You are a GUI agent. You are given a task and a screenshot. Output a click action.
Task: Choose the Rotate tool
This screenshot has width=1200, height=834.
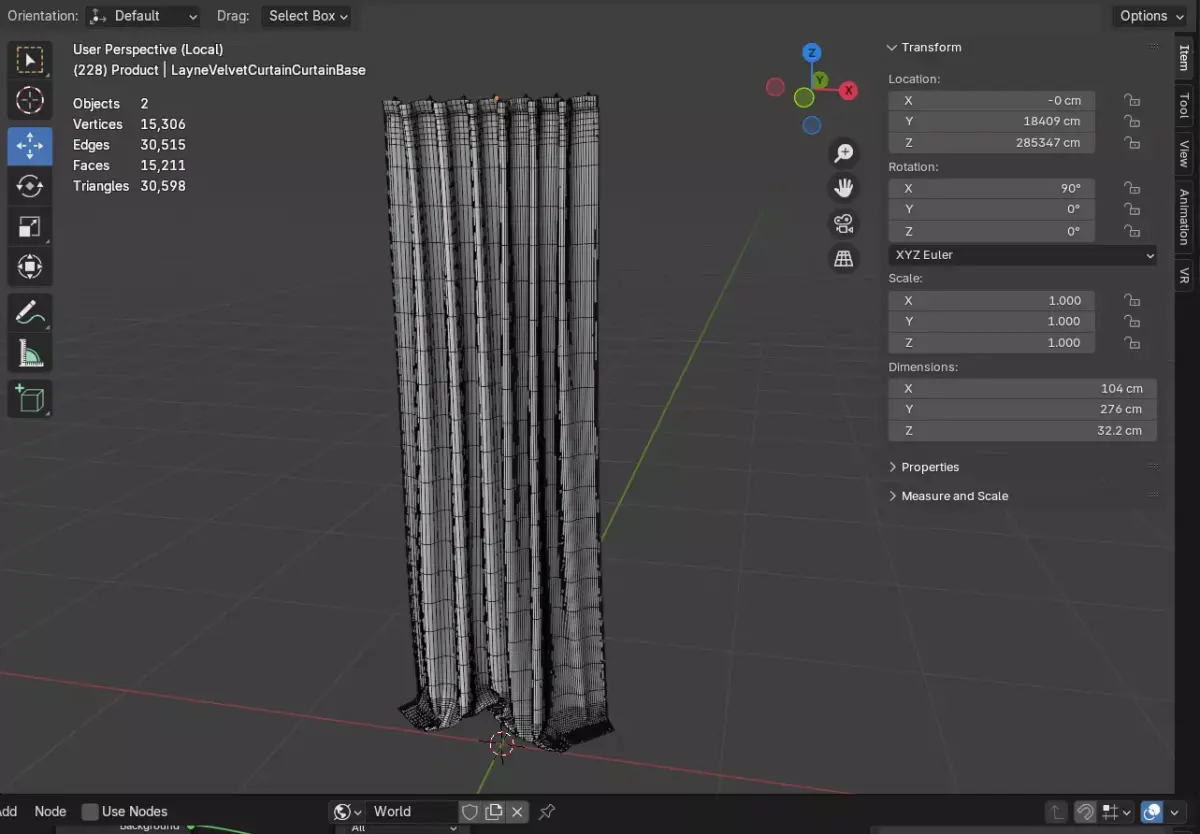pyautogui.click(x=30, y=186)
